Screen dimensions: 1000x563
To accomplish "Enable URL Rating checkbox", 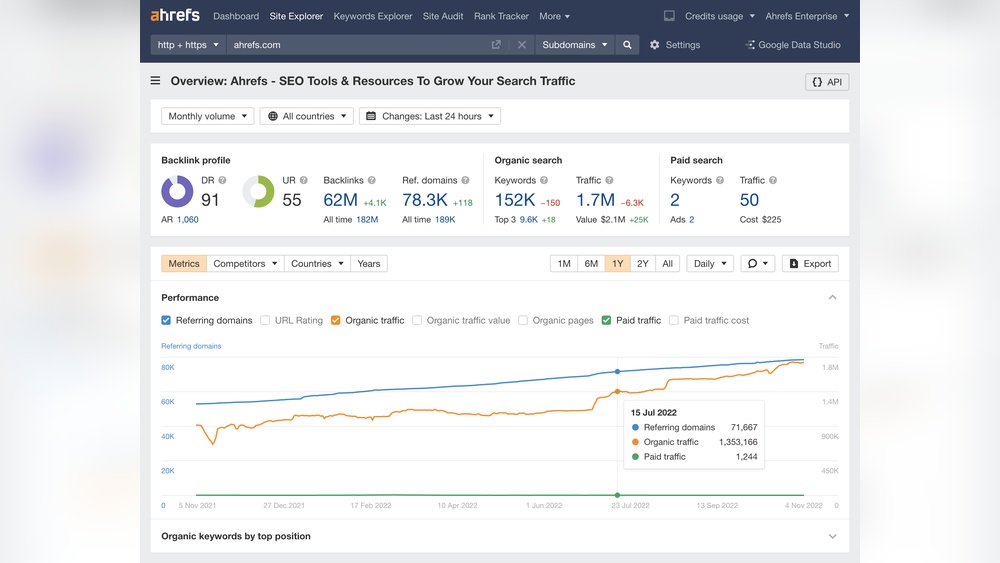I will click(x=265, y=320).
